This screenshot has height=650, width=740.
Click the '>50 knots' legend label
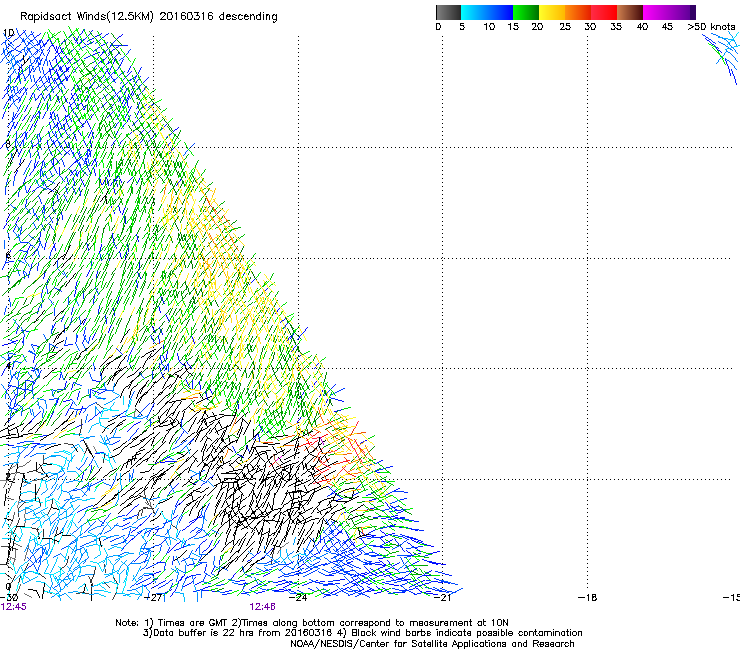click(711, 27)
